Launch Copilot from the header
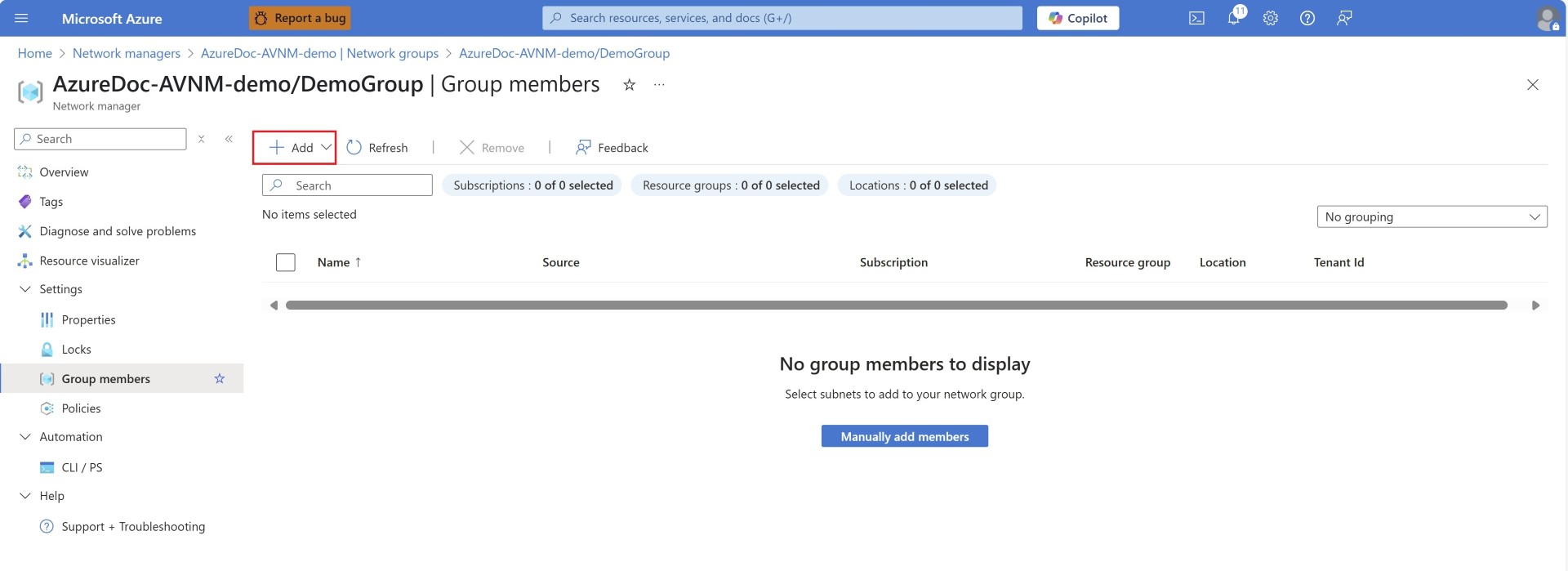Image resolution: width=1568 pixels, height=571 pixels. 1078,18
